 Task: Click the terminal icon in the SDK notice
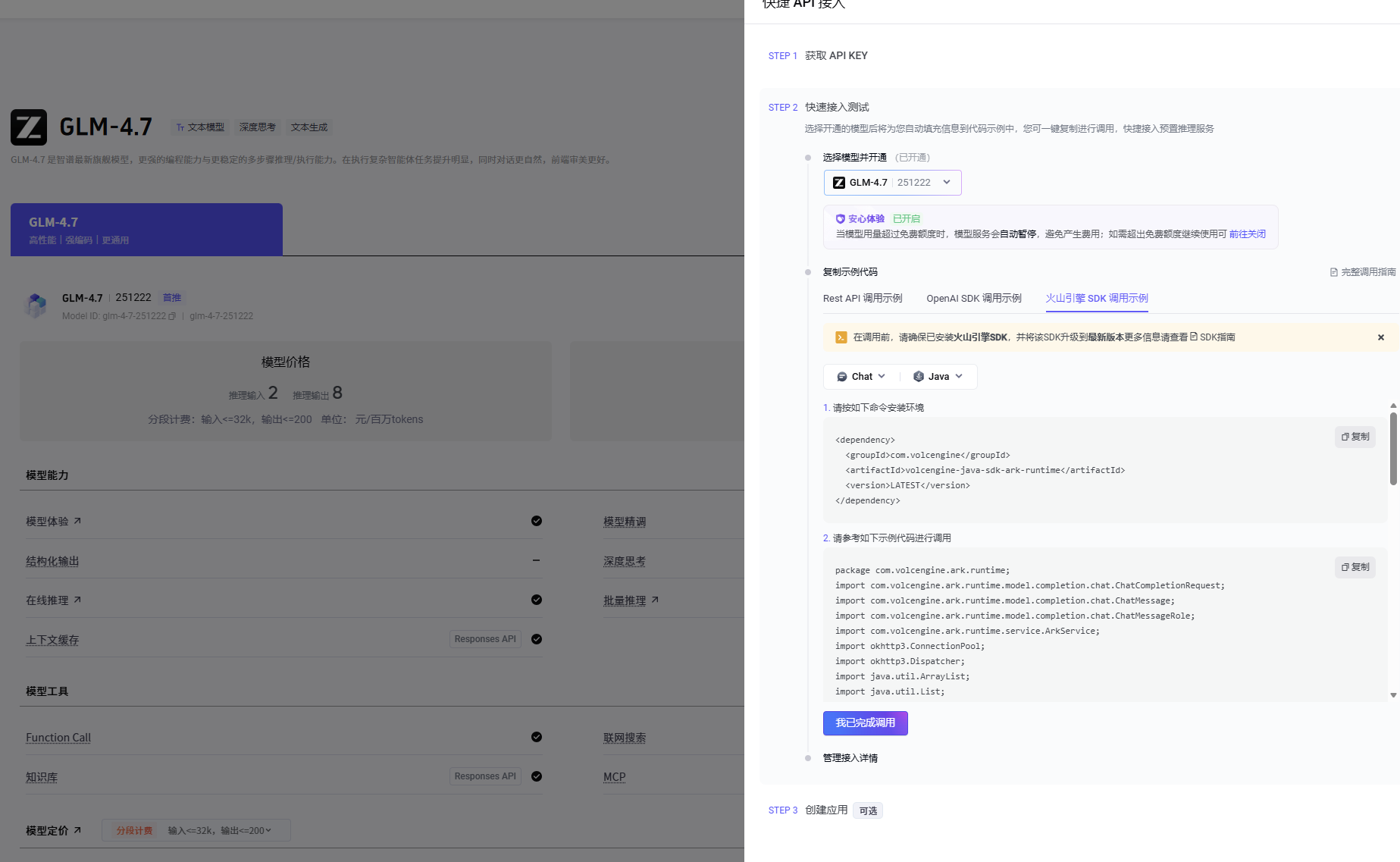pos(841,337)
